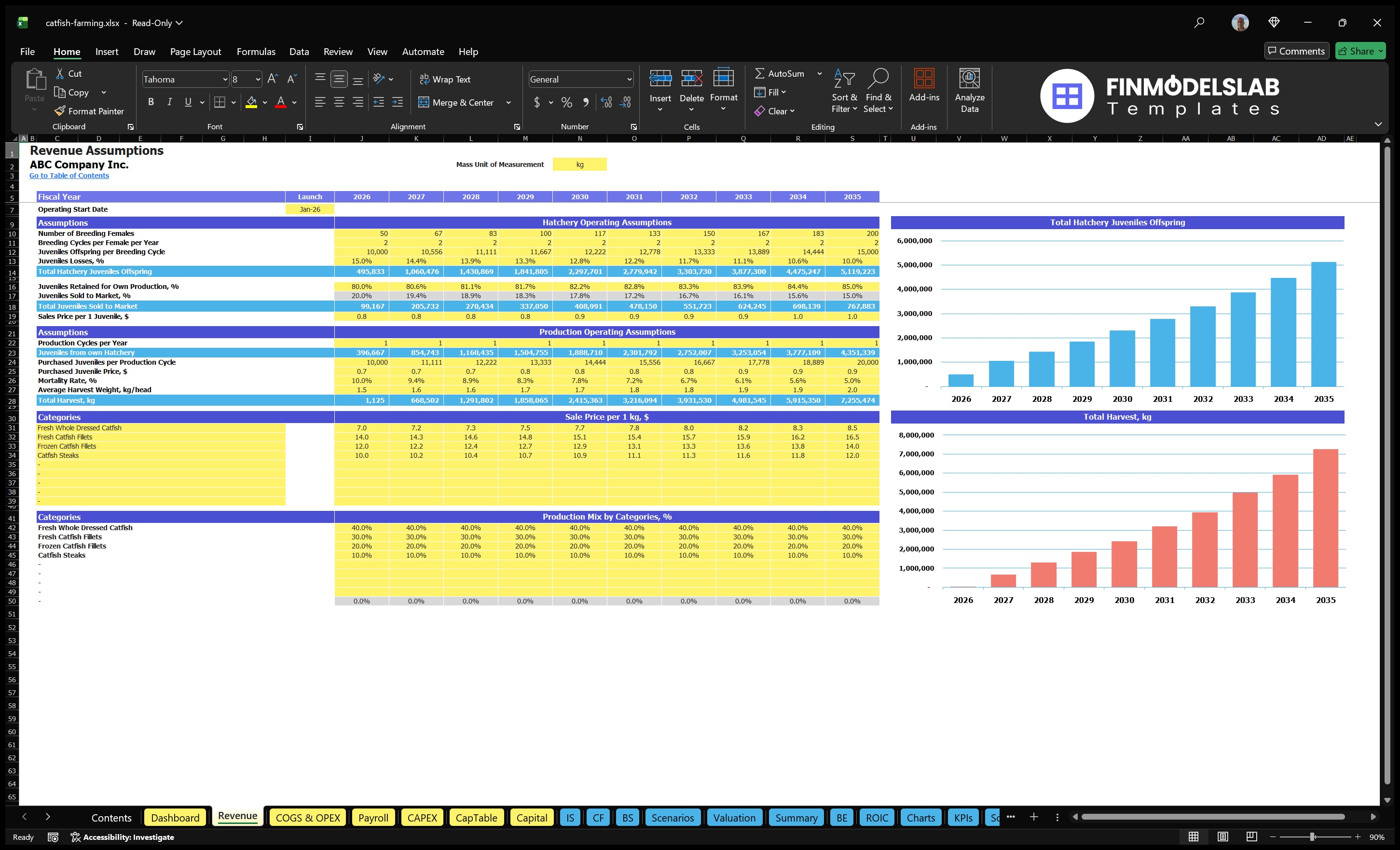This screenshot has height=850, width=1400.
Task: Open Analyze Data
Action: 969,90
